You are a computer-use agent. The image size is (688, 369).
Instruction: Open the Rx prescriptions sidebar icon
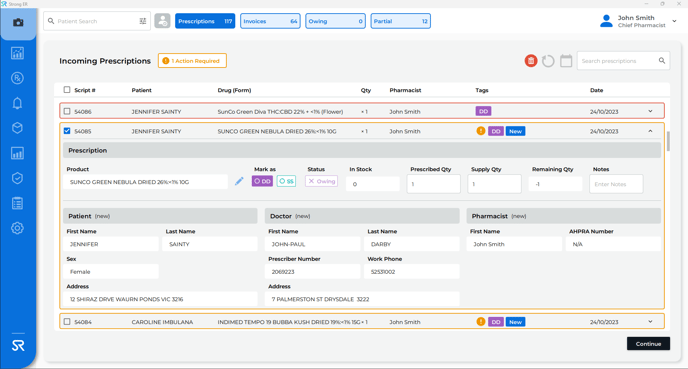coord(18,78)
